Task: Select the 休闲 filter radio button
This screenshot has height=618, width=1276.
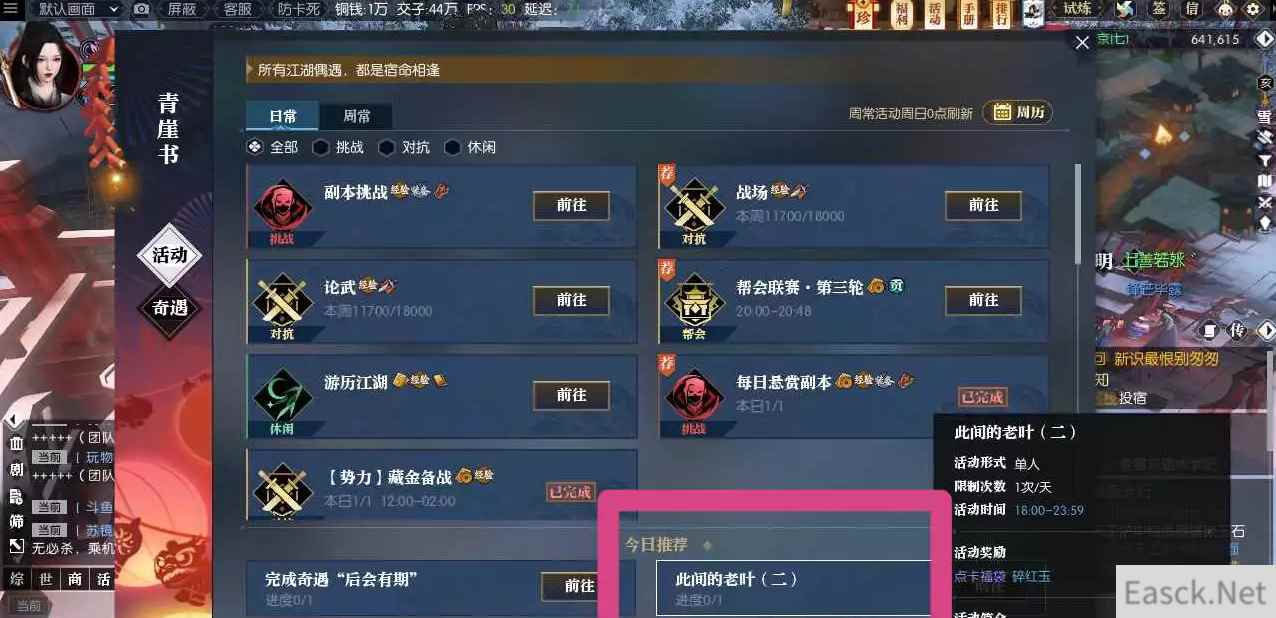Action: (x=470, y=147)
